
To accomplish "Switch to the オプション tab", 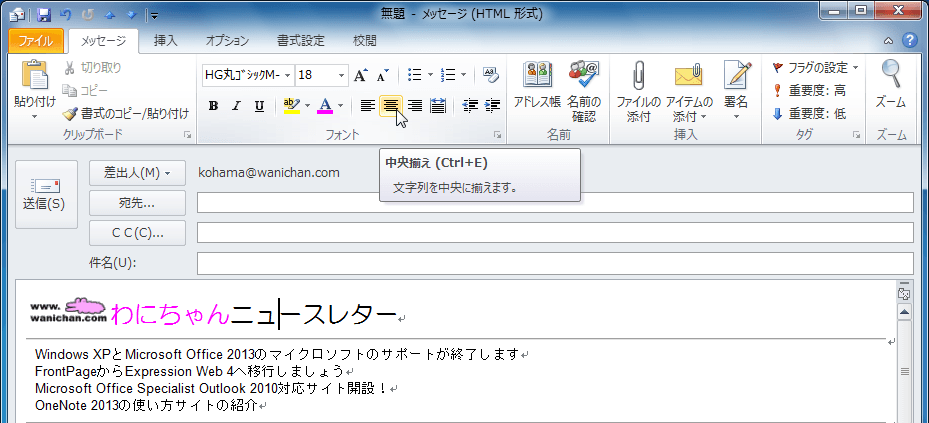I will tap(227, 41).
